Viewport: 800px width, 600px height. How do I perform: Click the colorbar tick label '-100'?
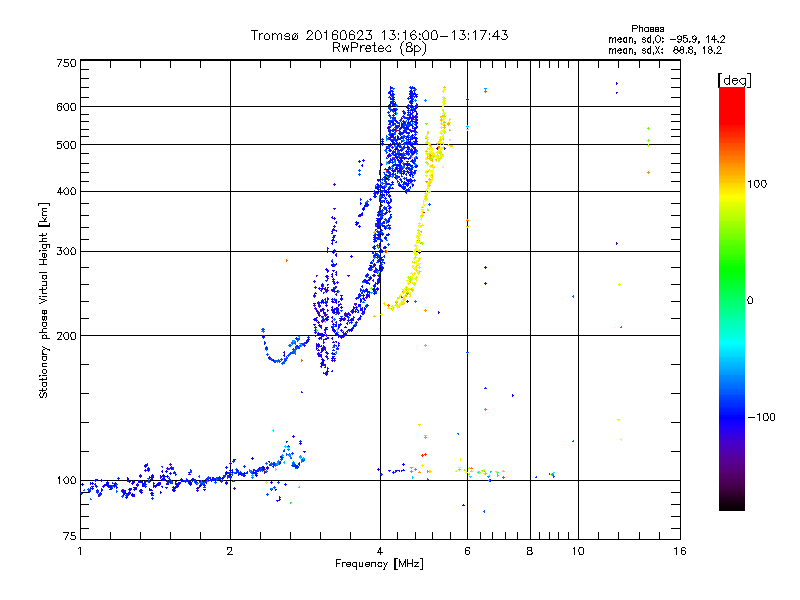pyautogui.click(x=761, y=417)
